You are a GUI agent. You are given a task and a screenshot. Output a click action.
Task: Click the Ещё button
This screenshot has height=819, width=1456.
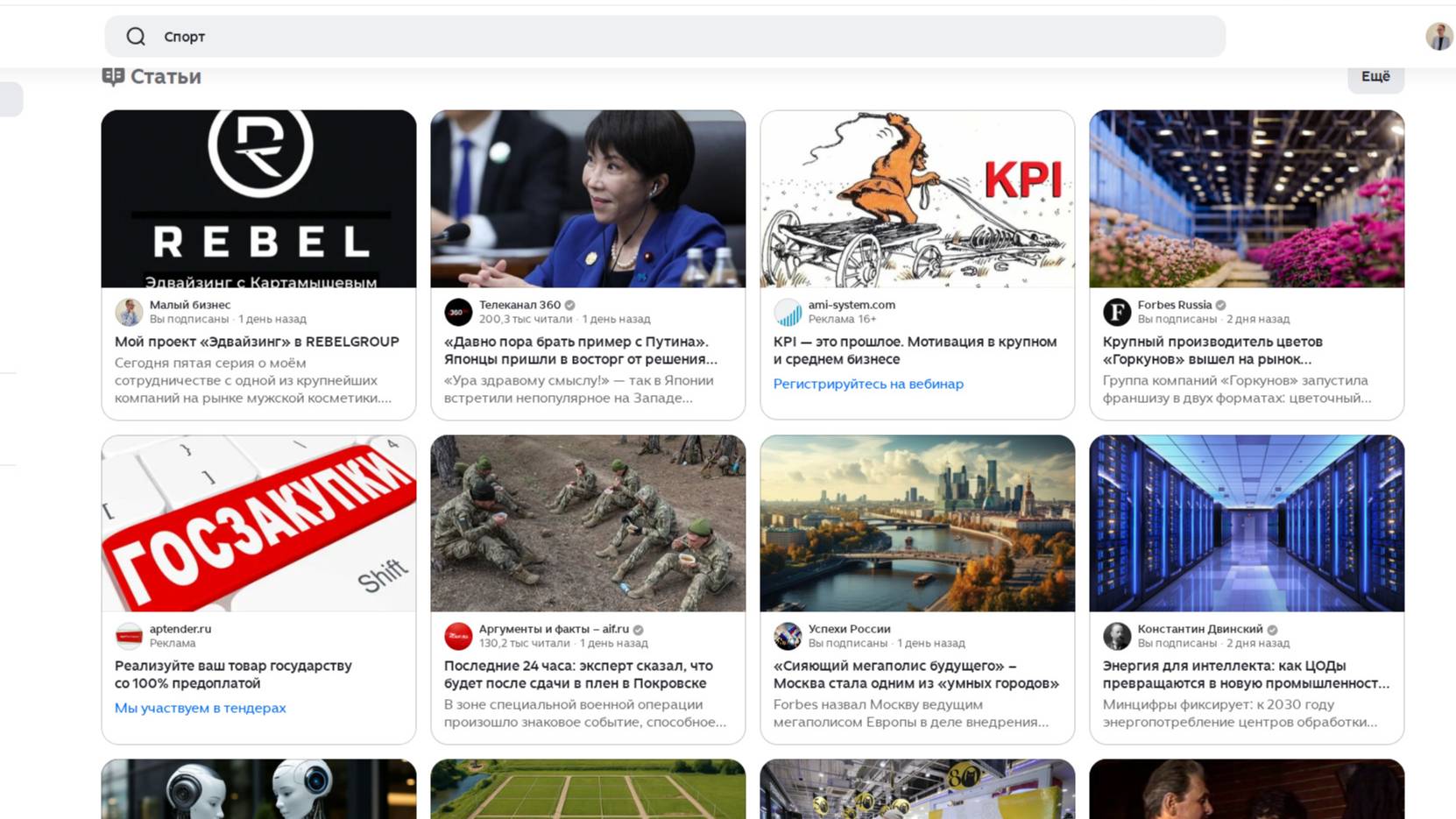1375,76
